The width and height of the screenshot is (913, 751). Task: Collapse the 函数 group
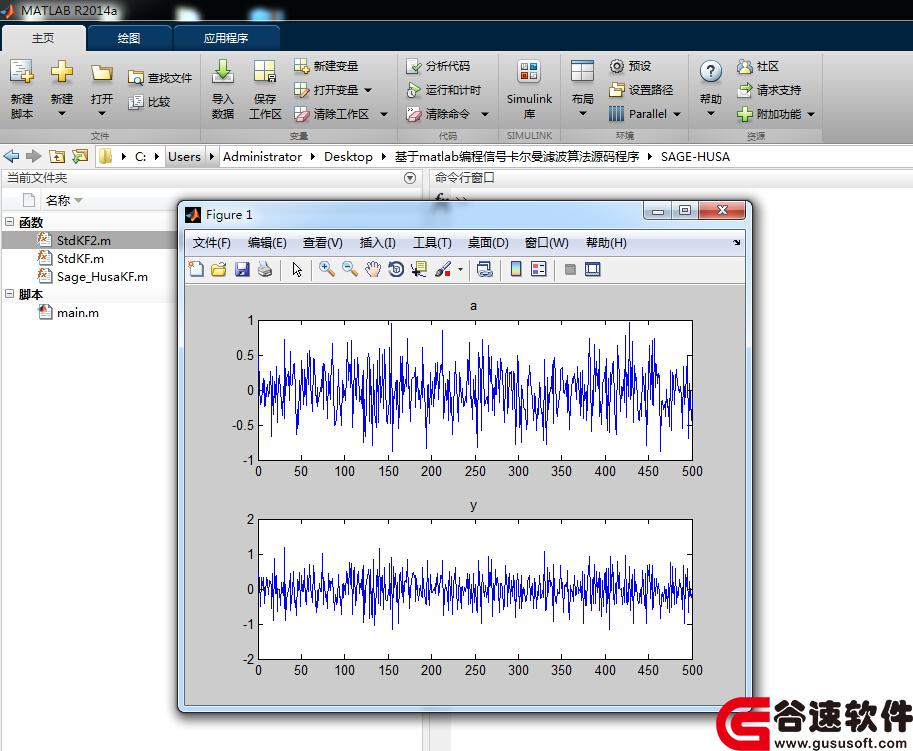9,222
